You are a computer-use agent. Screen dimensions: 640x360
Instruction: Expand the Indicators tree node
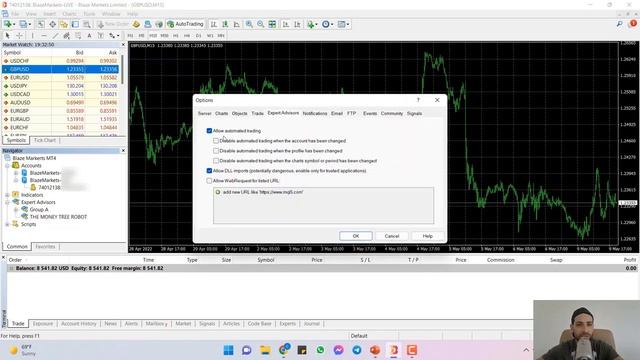tap(7, 195)
